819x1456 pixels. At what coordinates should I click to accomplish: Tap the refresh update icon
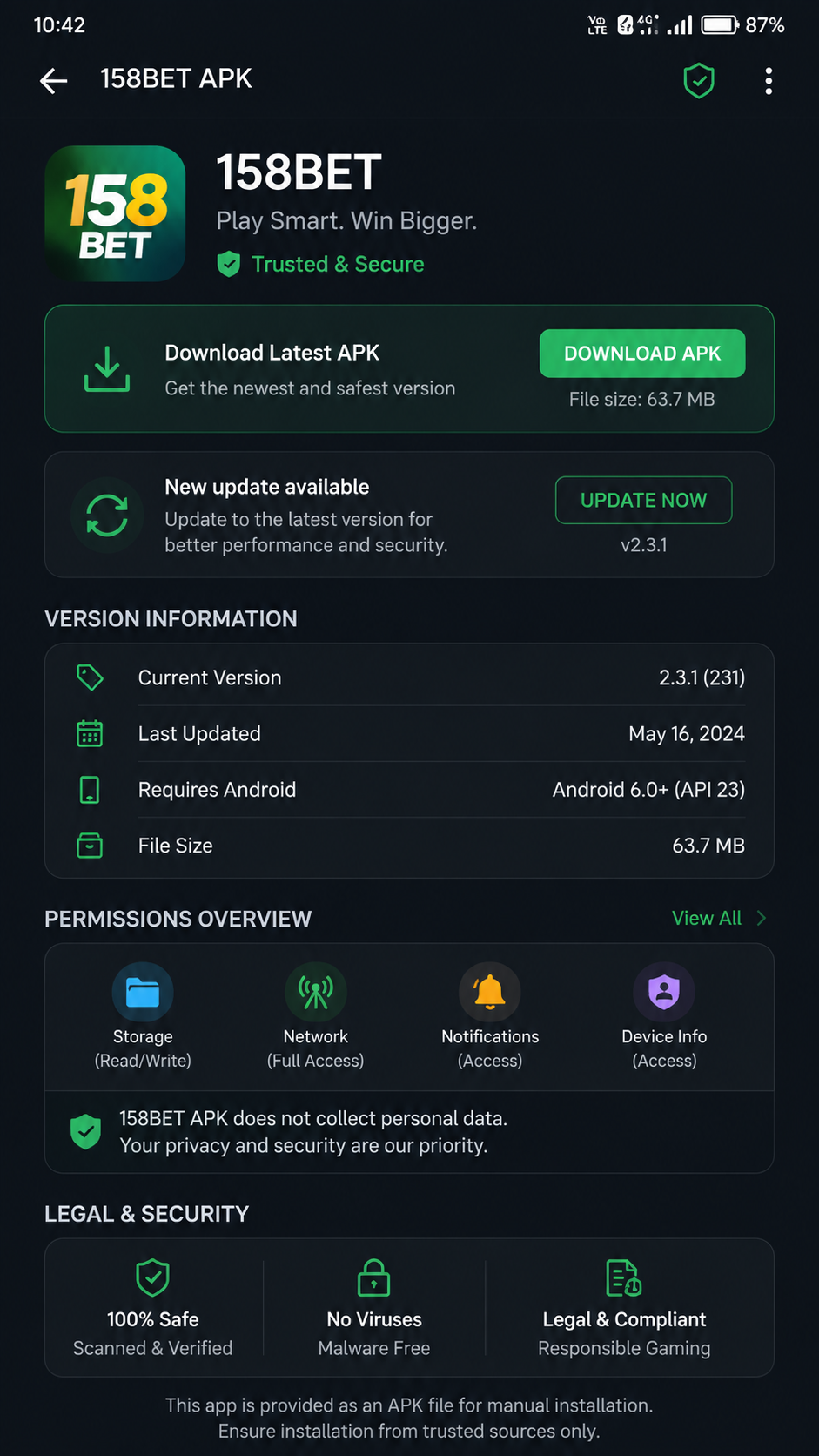(x=107, y=516)
